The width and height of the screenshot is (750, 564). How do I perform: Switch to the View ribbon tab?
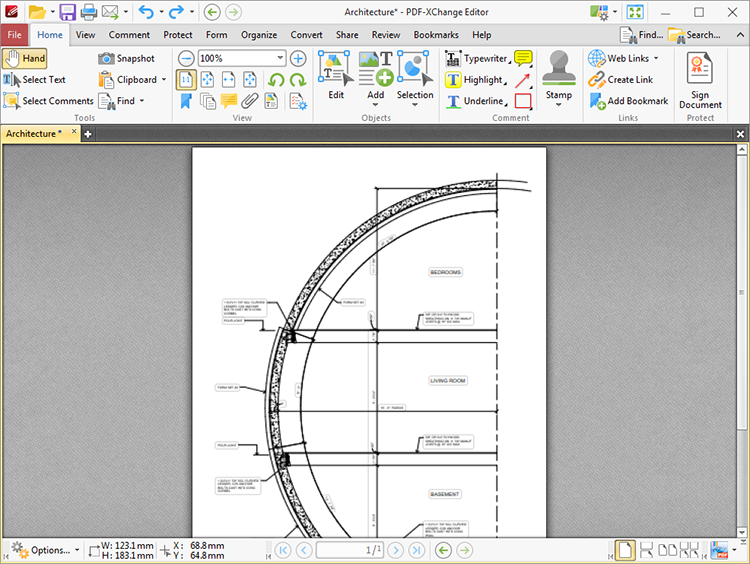(85, 35)
